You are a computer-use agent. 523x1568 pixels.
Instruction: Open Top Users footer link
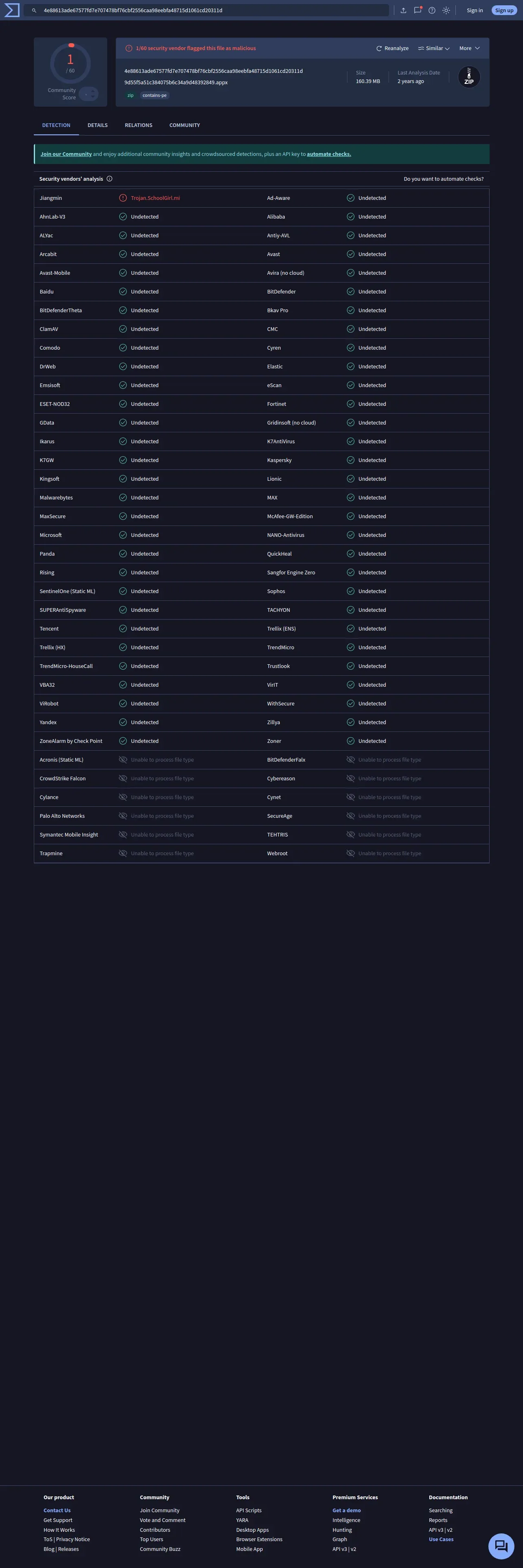[x=152, y=1540]
